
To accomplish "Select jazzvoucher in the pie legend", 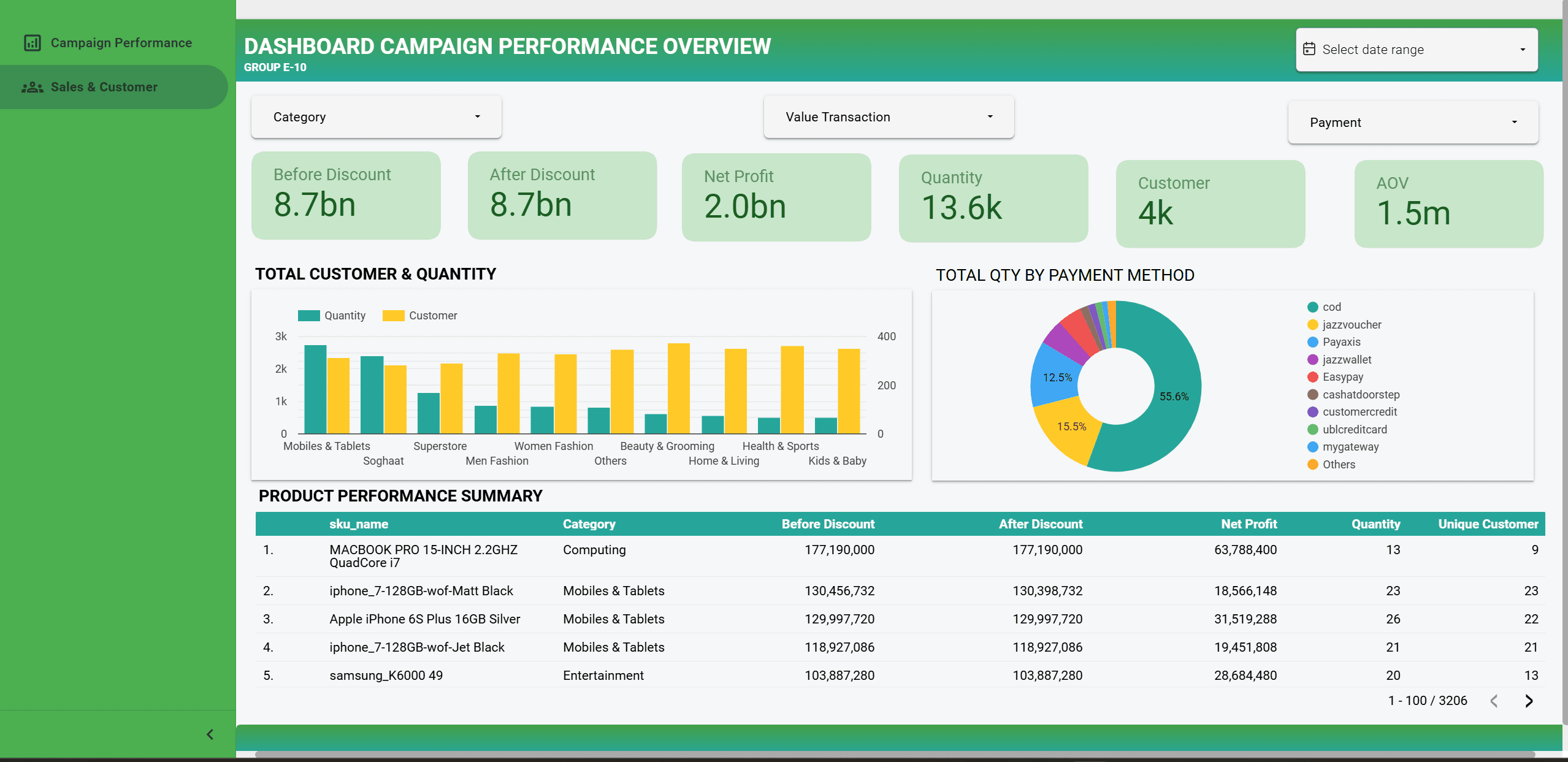I will click(1344, 325).
